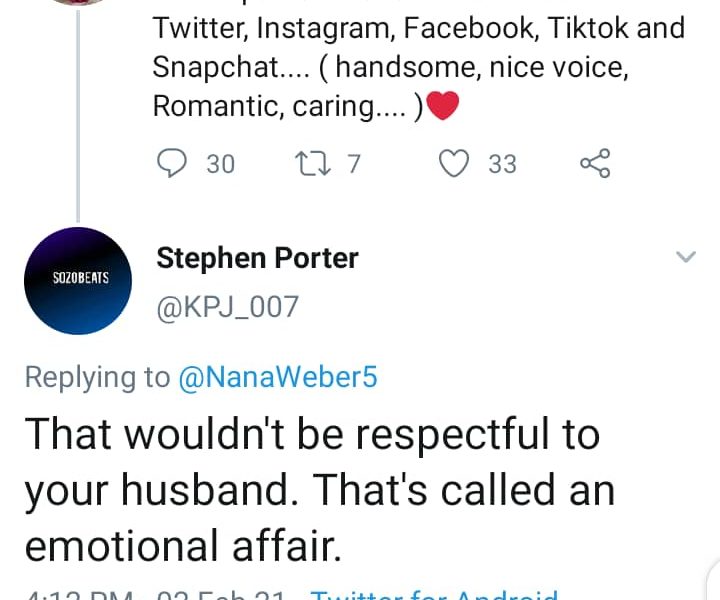Viewport: 720px width, 600px height.
Task: Open Stephen Porter's display name
Action: [x=257, y=258]
